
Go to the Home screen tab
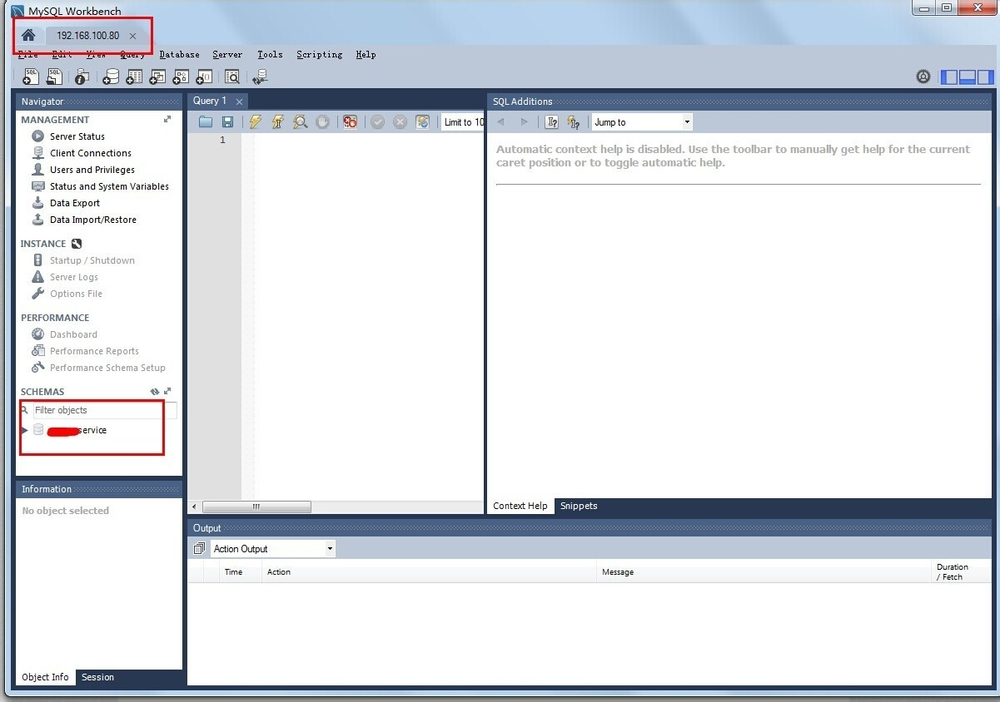pyautogui.click(x=28, y=35)
